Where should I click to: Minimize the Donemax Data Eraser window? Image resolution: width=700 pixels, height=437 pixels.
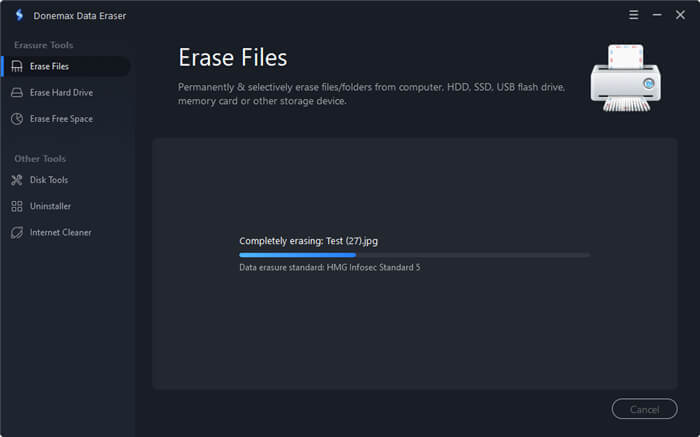657,15
